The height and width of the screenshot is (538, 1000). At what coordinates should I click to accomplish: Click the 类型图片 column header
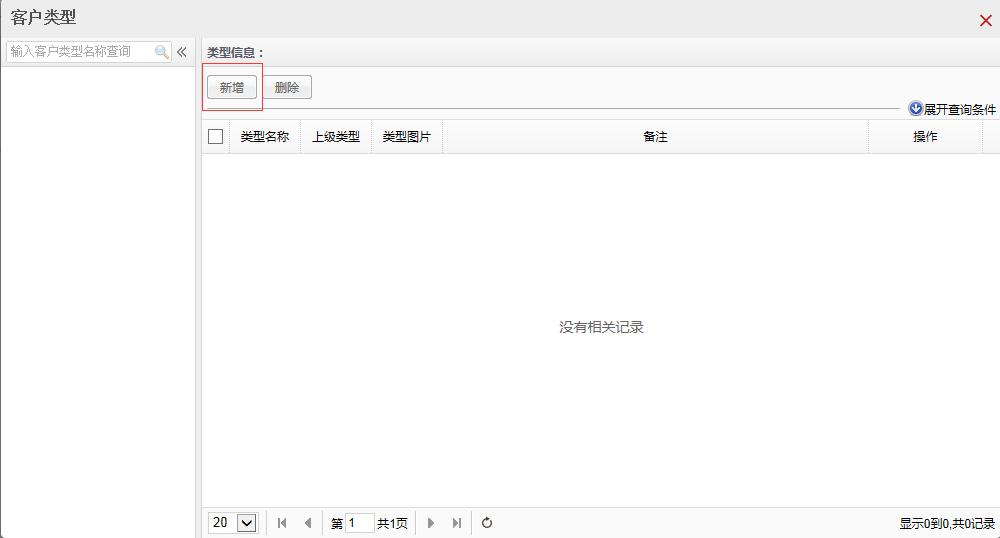point(407,137)
